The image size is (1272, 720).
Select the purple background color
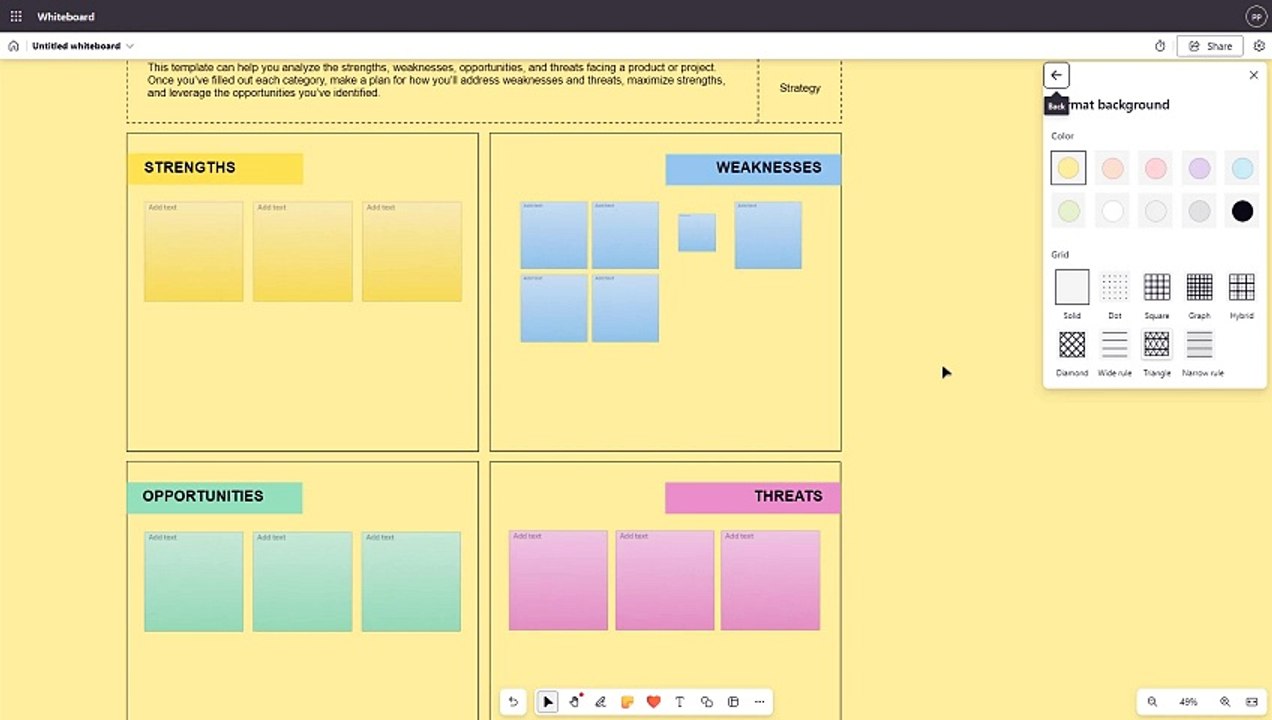[1199, 168]
